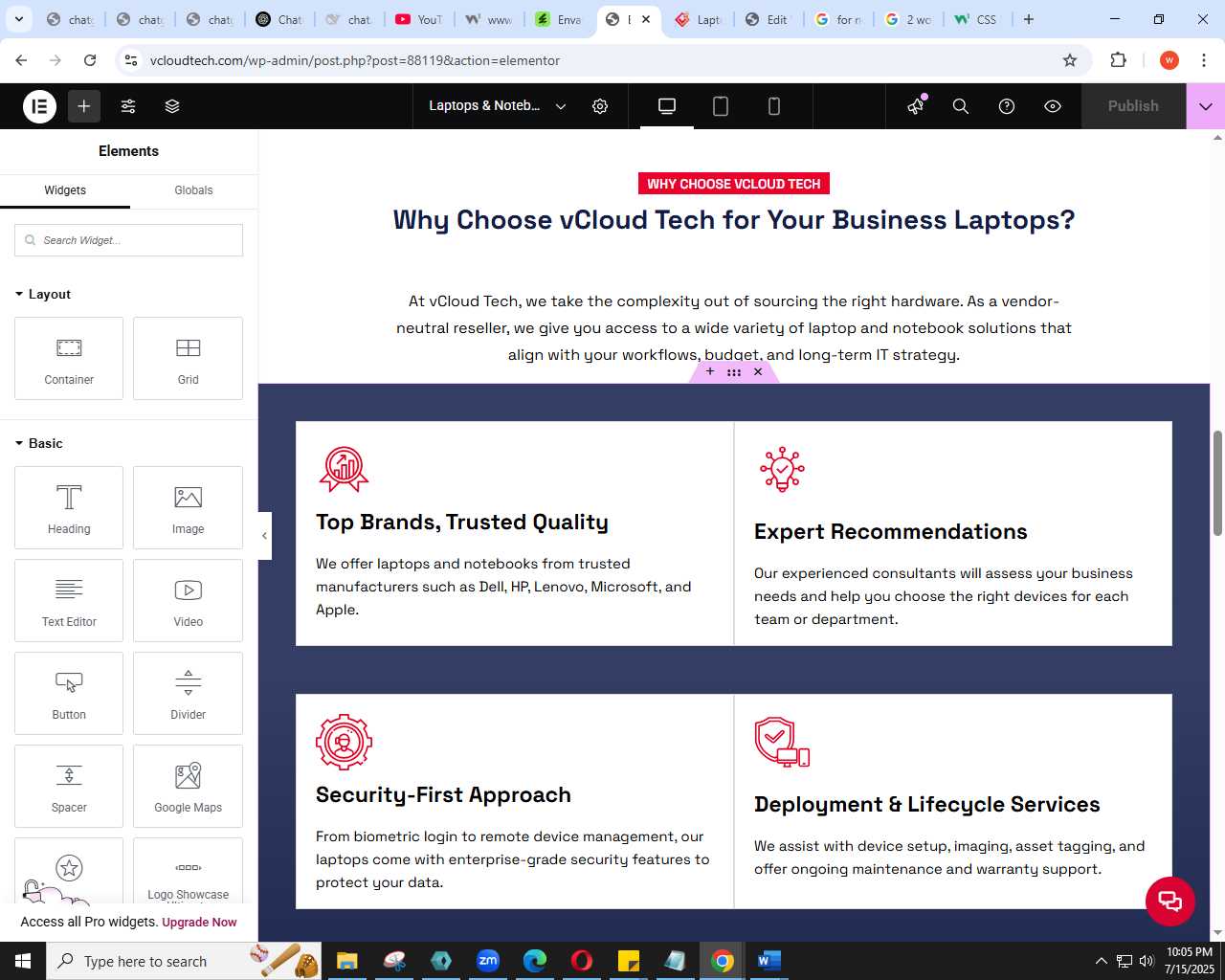Switch to the Envato browser tab
Screen dimensions: 1225x980
[558, 19]
